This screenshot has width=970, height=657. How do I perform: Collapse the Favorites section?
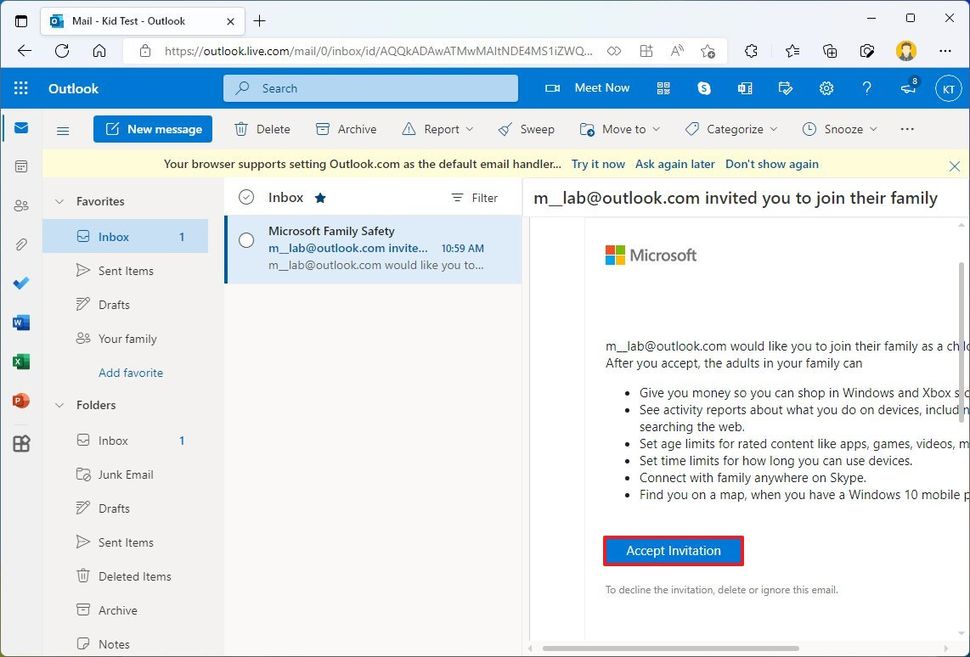click(x=59, y=201)
